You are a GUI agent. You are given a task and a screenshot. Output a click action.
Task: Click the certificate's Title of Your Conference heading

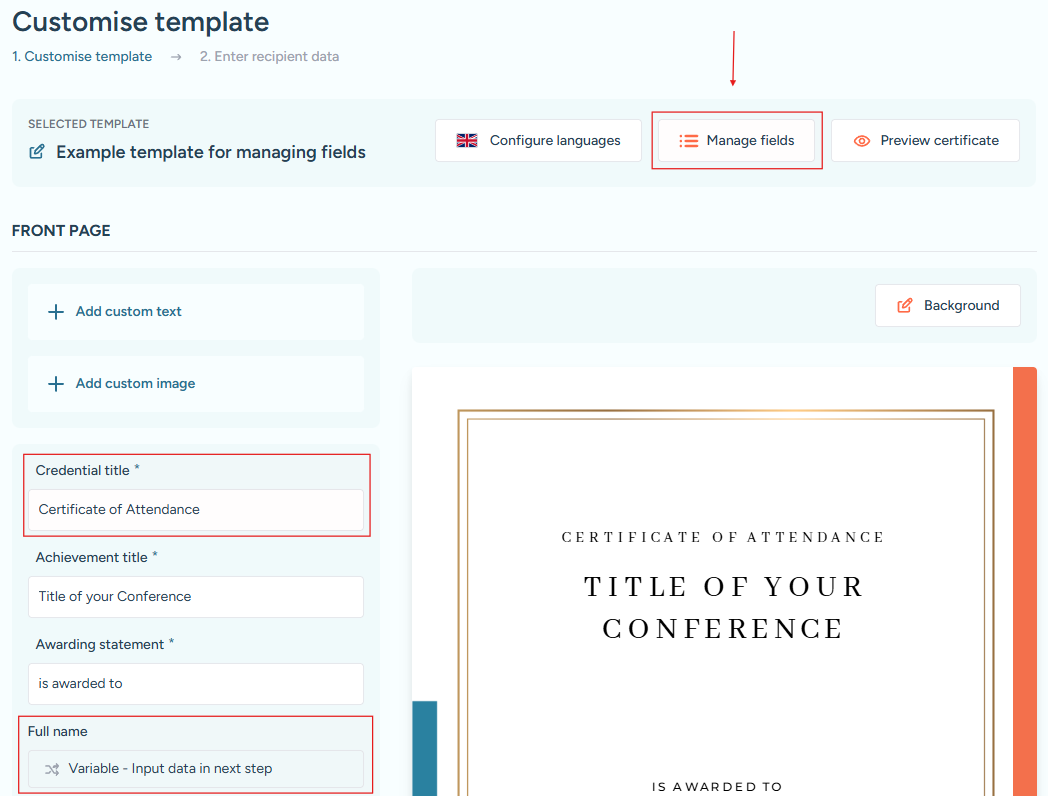click(724, 607)
